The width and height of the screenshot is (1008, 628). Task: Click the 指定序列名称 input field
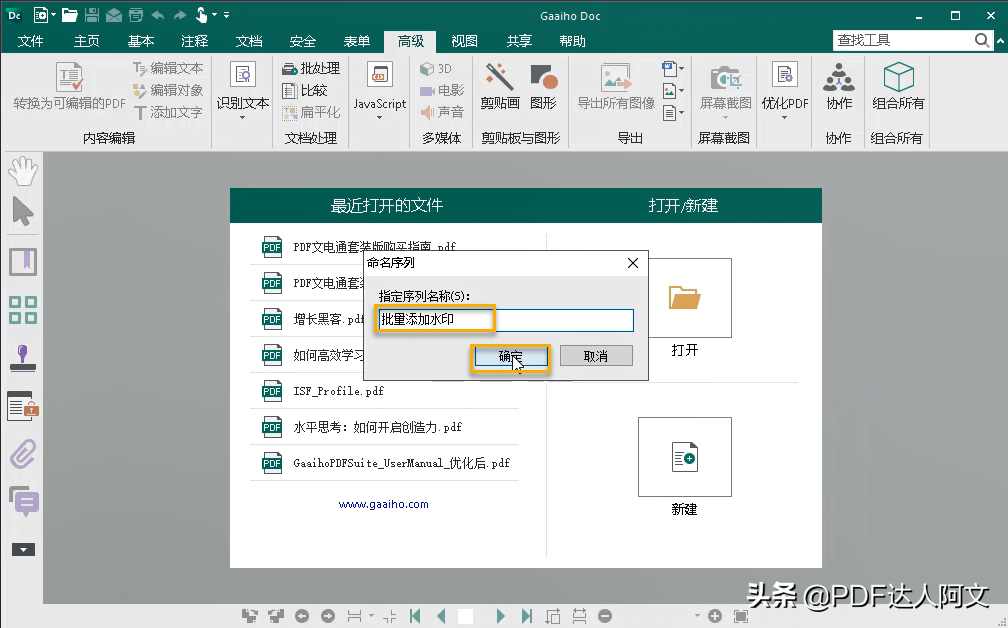coord(506,319)
